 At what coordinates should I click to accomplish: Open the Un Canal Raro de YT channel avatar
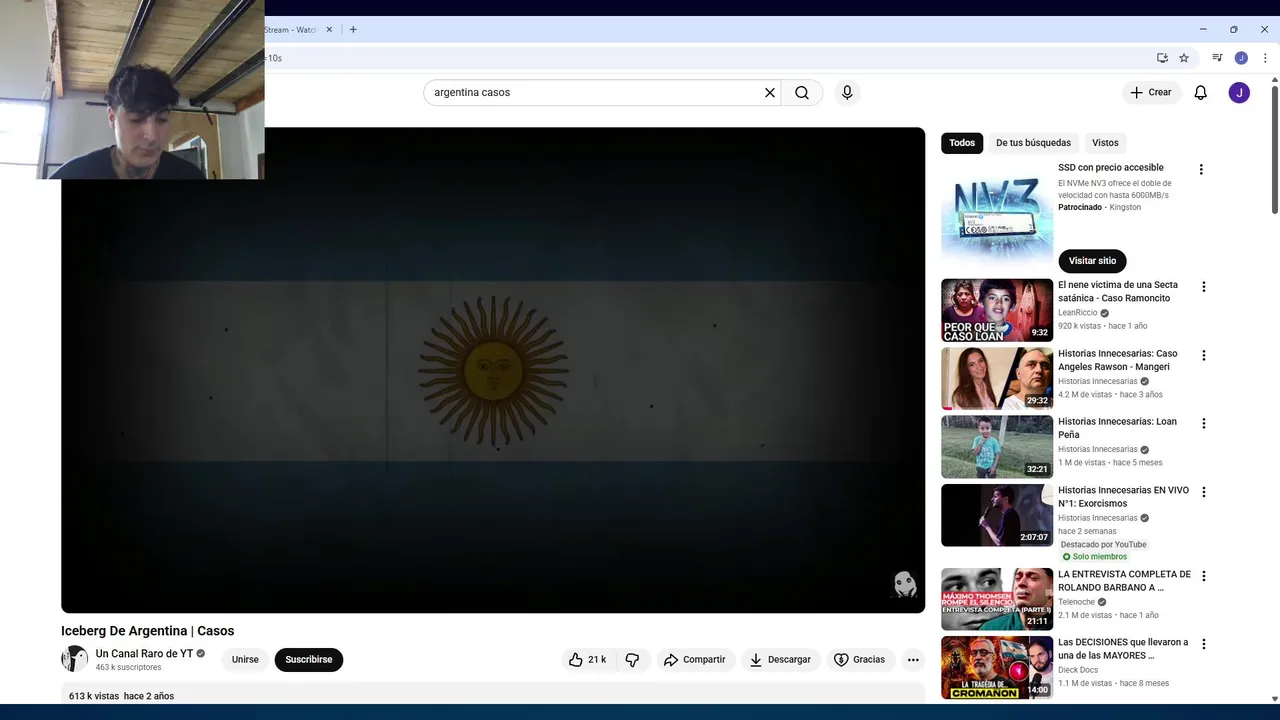(75, 659)
